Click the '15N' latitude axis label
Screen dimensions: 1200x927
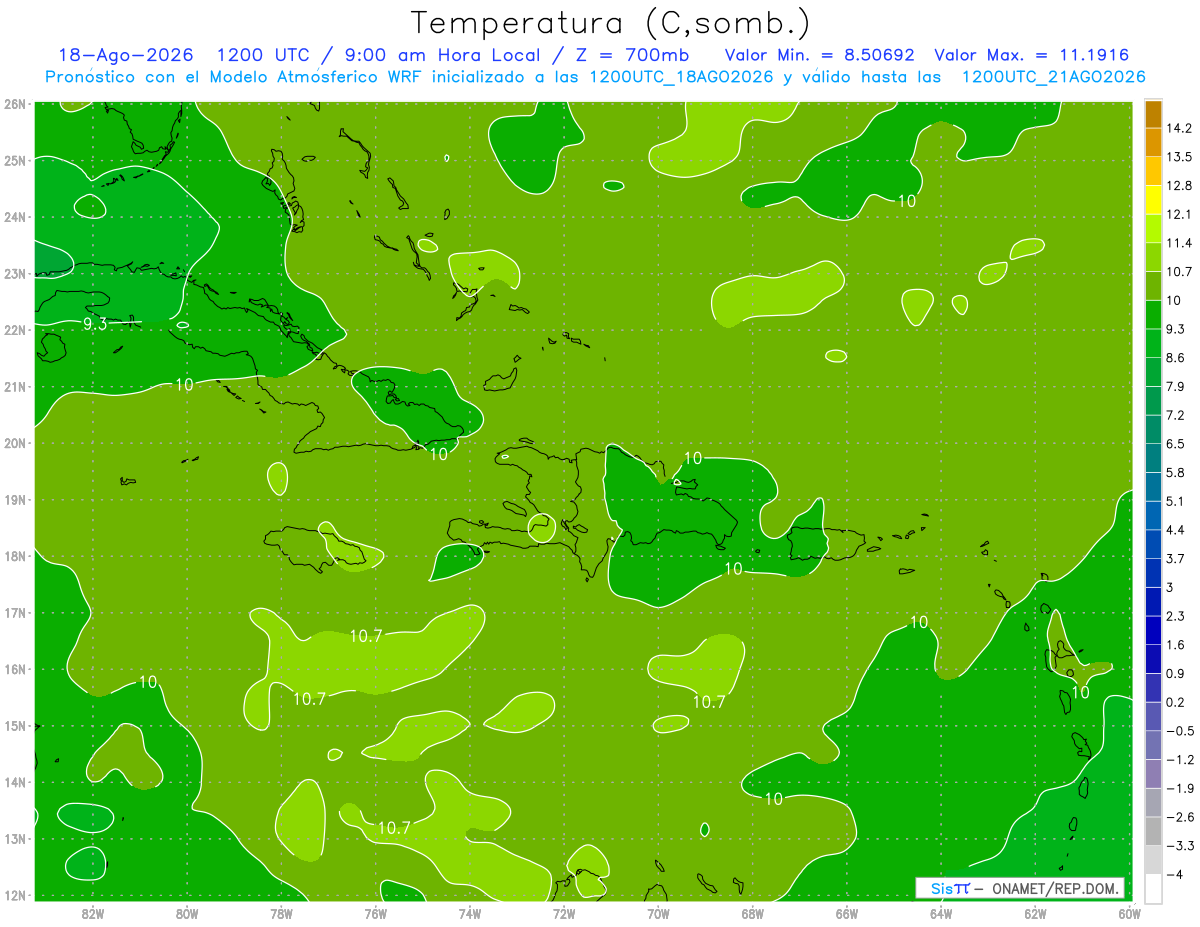(14, 726)
